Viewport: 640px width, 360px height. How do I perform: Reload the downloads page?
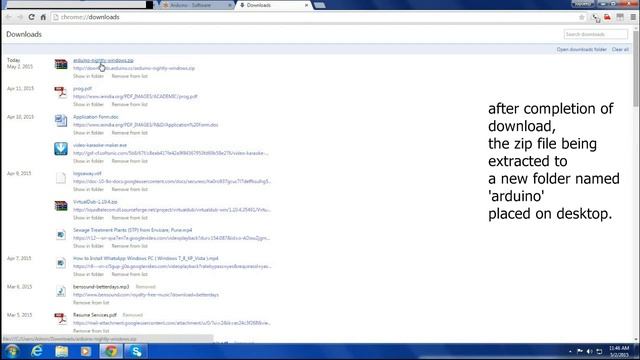(31, 17)
